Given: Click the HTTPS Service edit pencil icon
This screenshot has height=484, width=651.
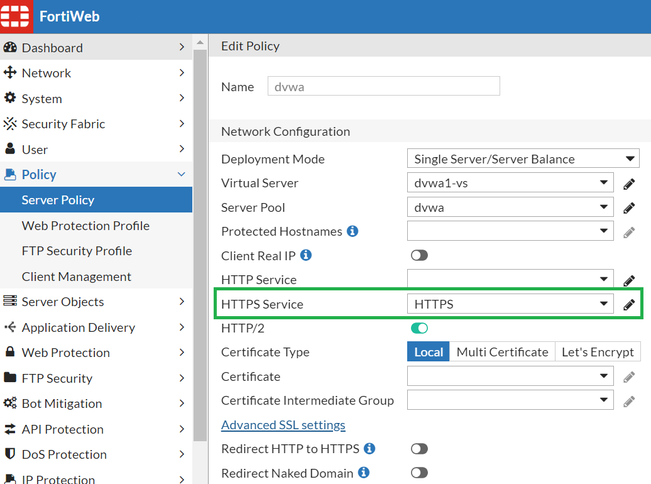Looking at the screenshot, I should [x=629, y=304].
